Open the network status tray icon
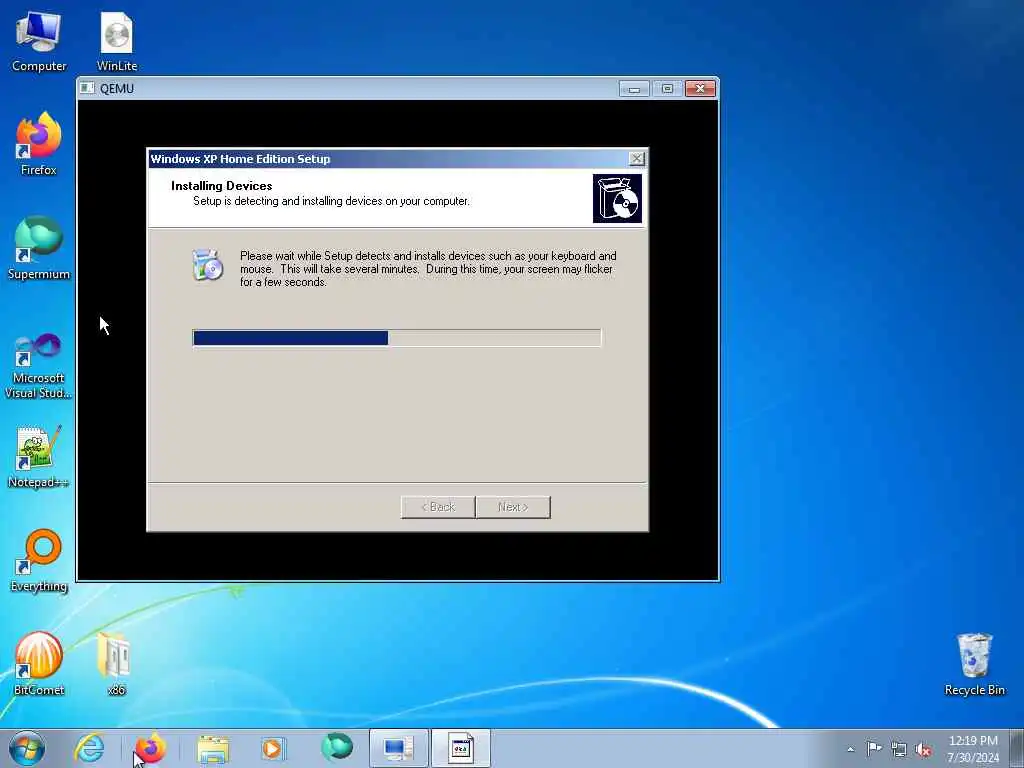 pos(899,749)
